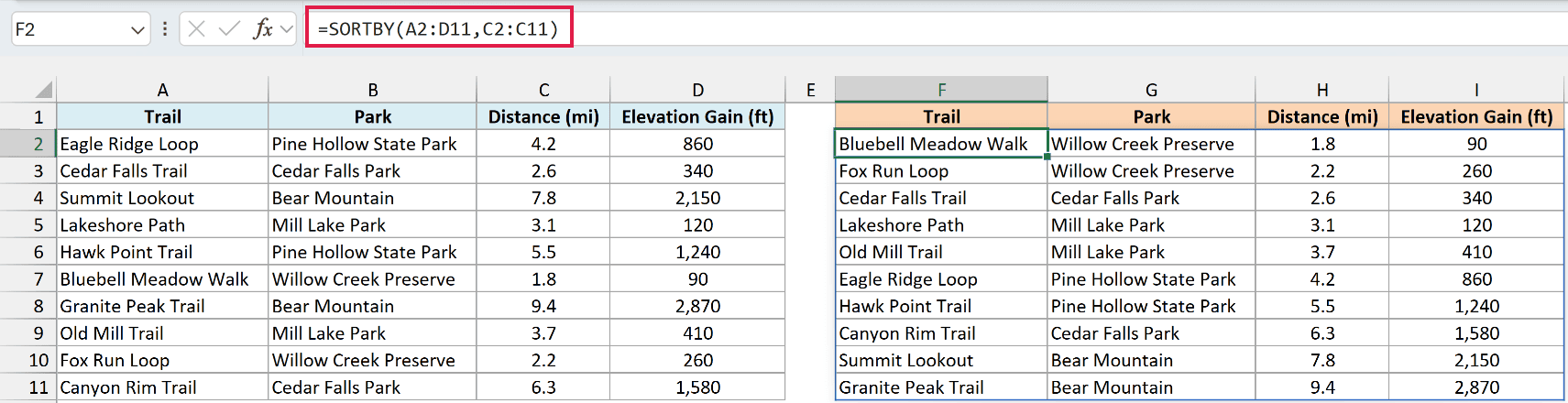Select column H header
This screenshot has height=403, width=1568.
point(1322,90)
